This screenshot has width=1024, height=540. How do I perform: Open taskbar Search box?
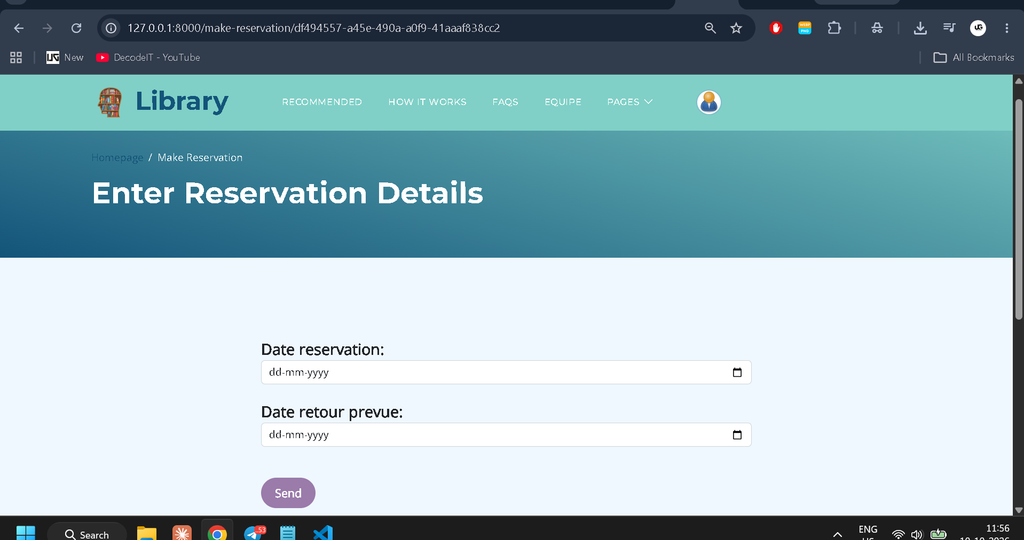87,533
